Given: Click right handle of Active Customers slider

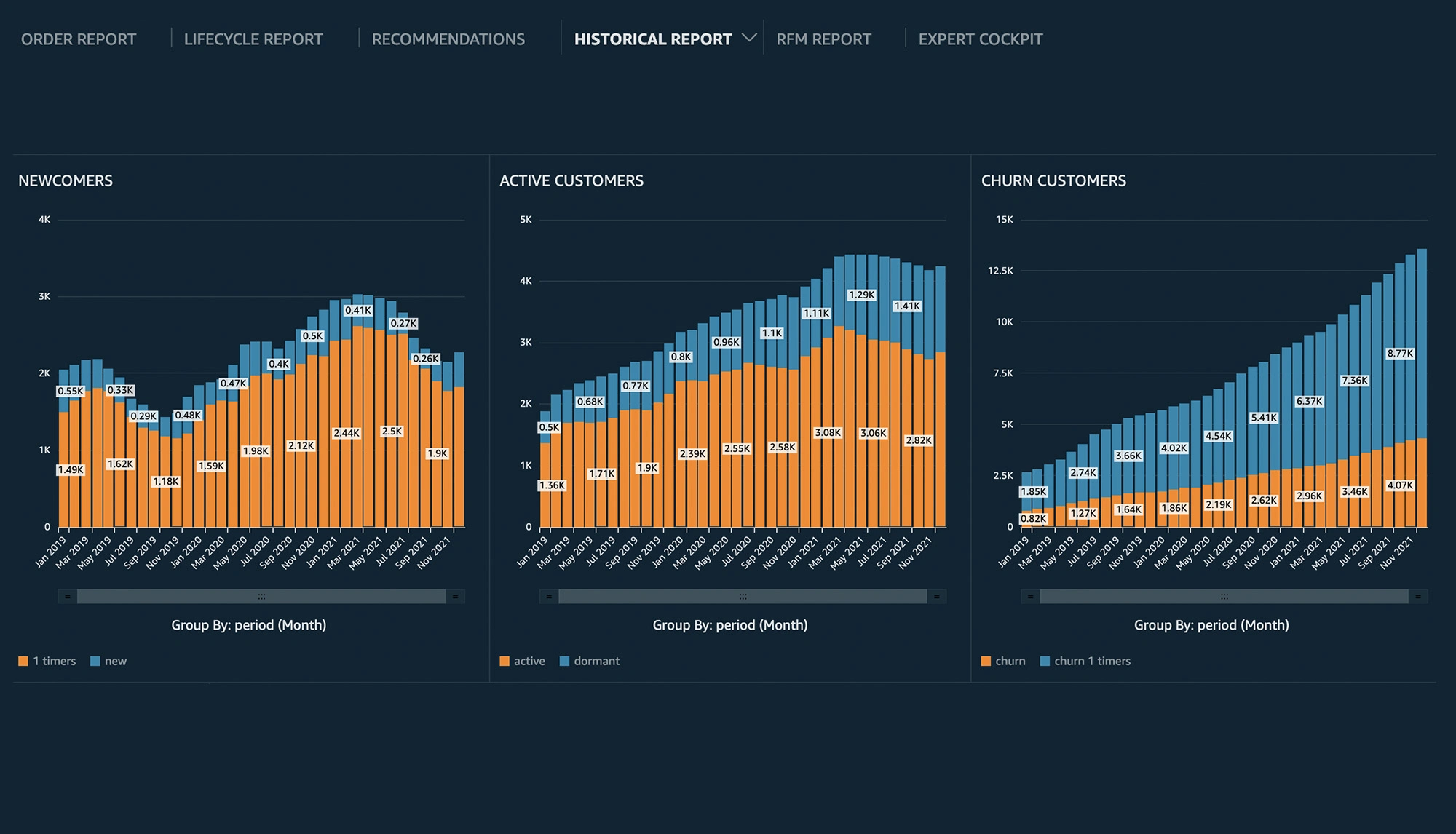Looking at the screenshot, I should click(x=936, y=597).
